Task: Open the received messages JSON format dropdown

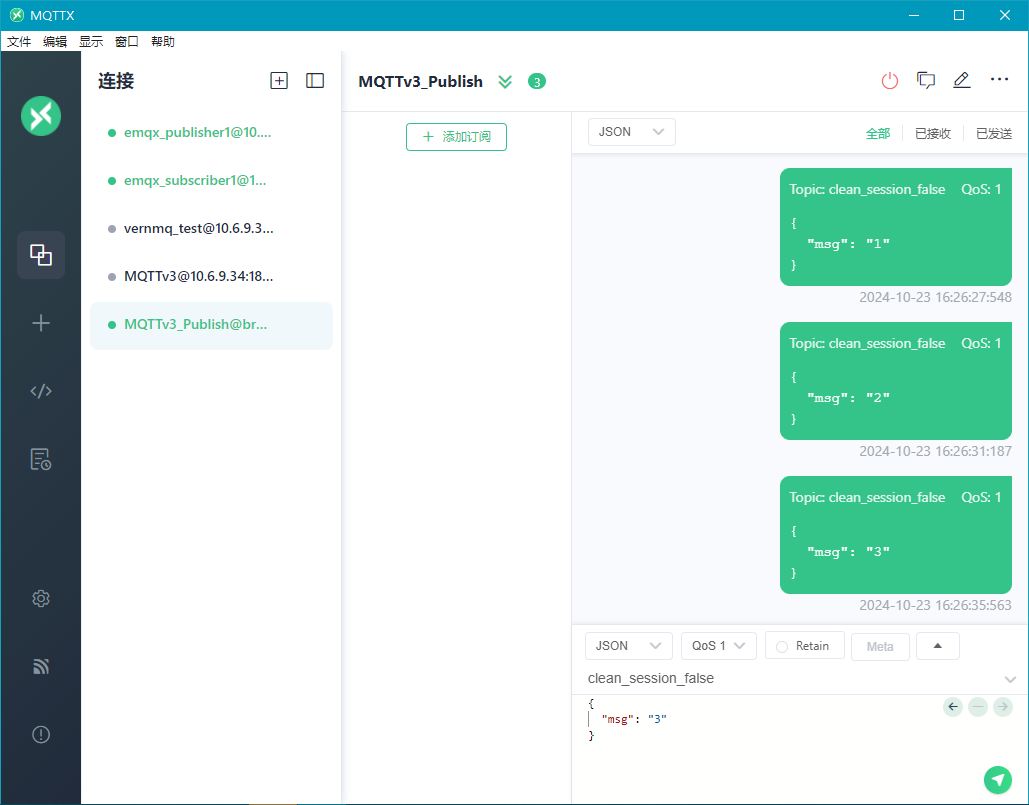Action: [x=631, y=132]
